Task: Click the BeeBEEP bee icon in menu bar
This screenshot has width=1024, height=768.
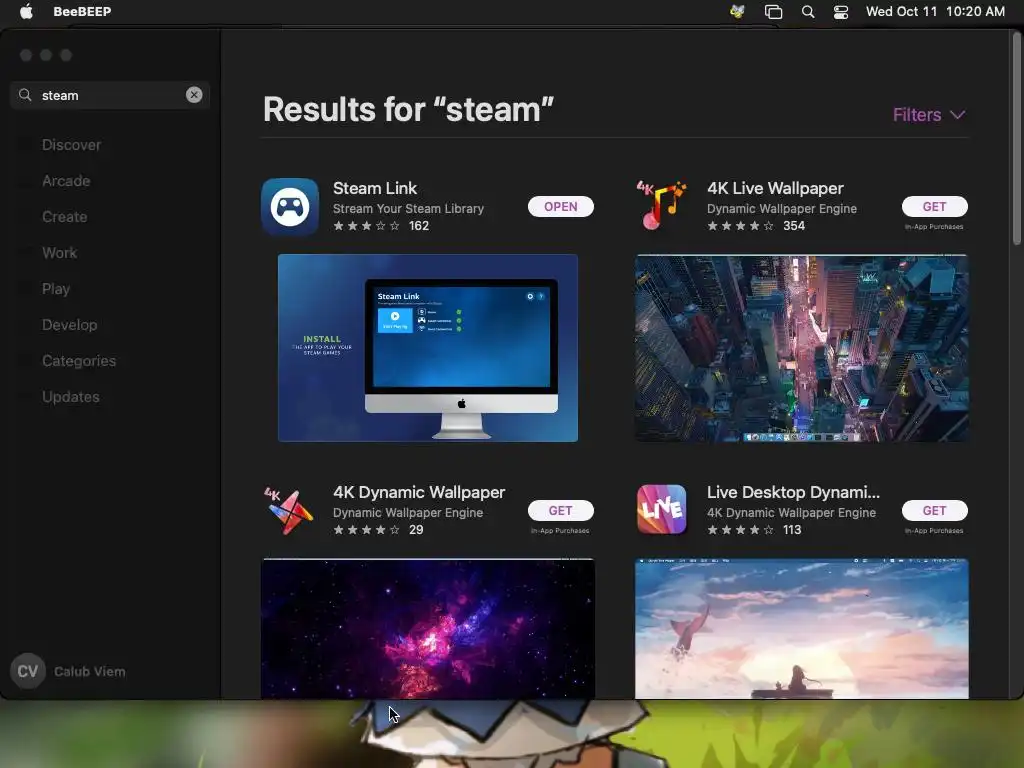Action: (737, 11)
